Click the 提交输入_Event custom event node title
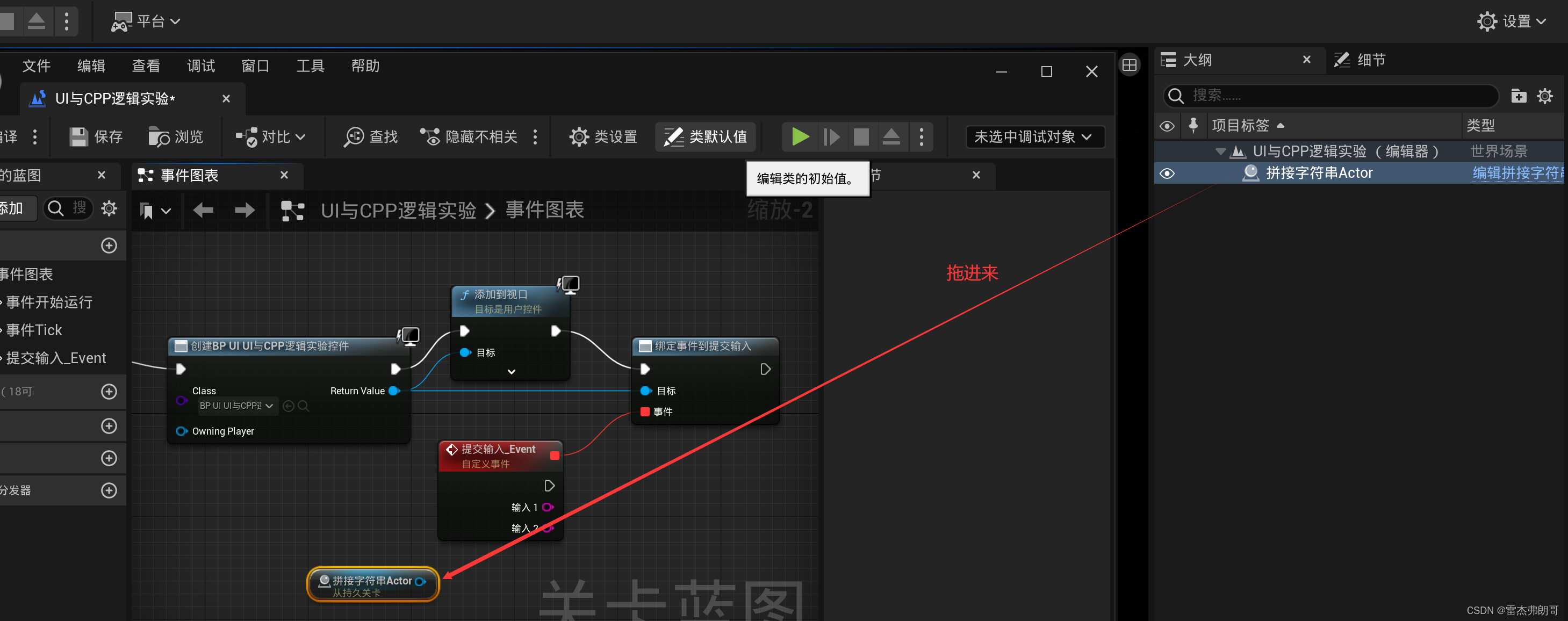The height and width of the screenshot is (621, 1568). [499, 450]
